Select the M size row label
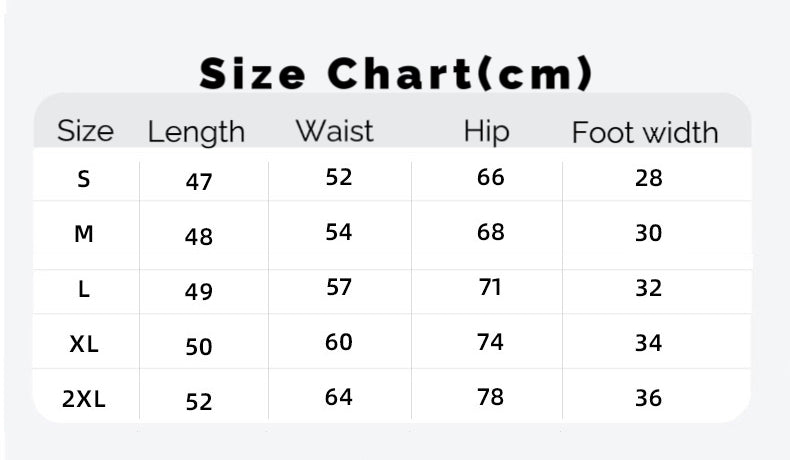This screenshot has width=790, height=460. [84, 234]
